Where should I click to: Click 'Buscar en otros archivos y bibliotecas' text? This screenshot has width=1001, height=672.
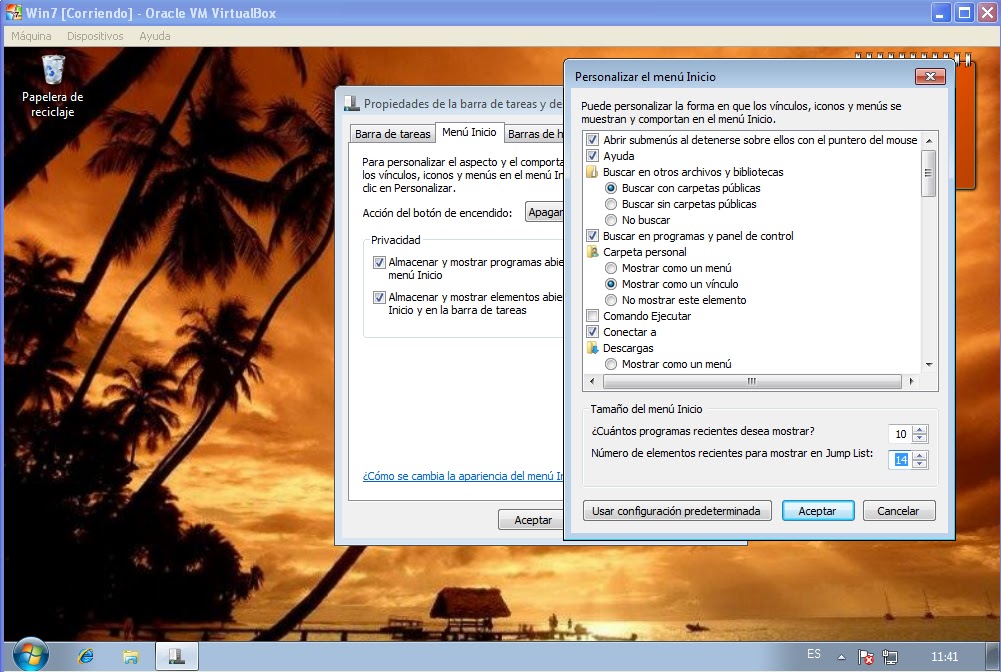click(x=693, y=172)
